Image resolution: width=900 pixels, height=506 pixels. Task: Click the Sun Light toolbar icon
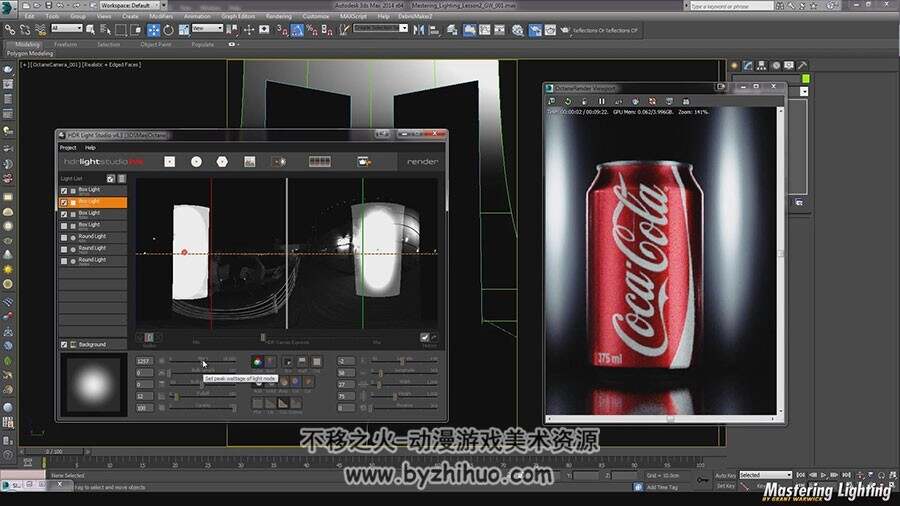280,162
